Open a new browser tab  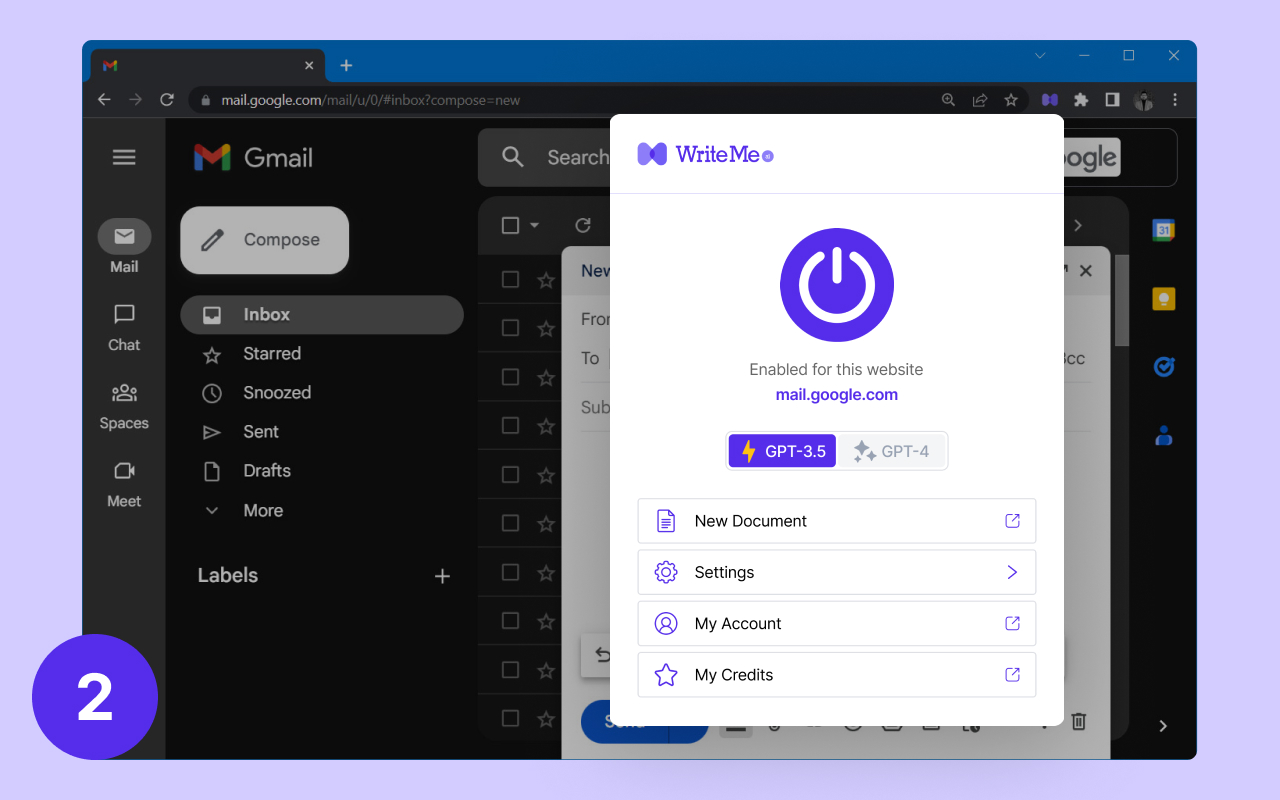346,65
